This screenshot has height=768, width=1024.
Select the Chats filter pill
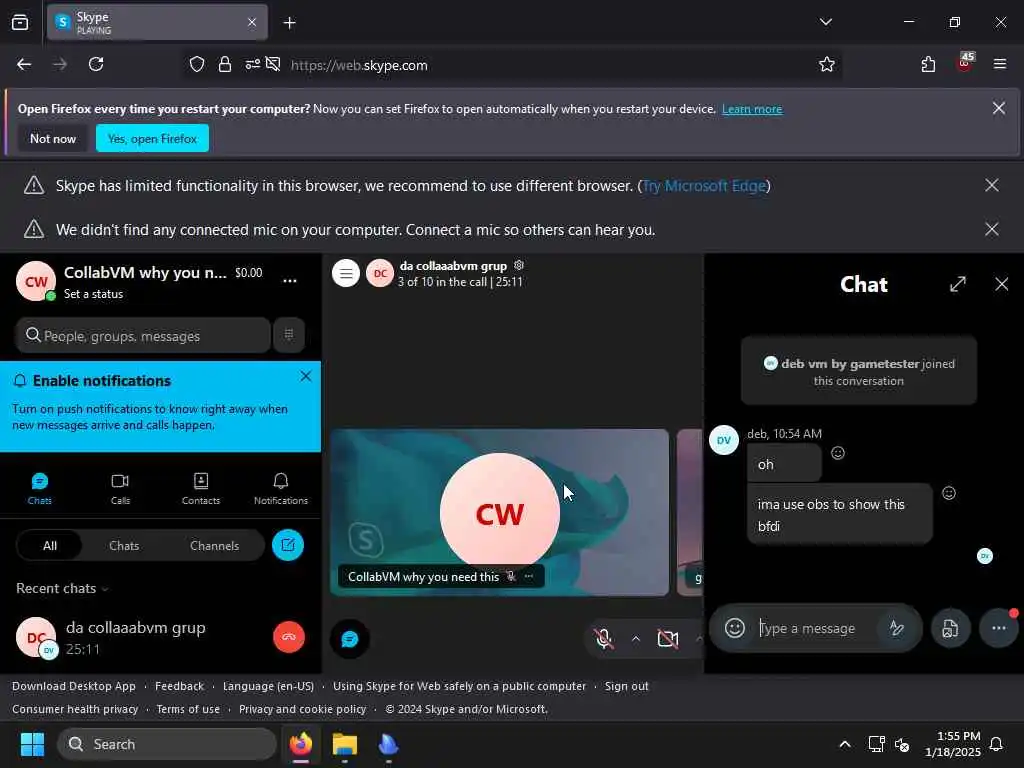pos(124,545)
